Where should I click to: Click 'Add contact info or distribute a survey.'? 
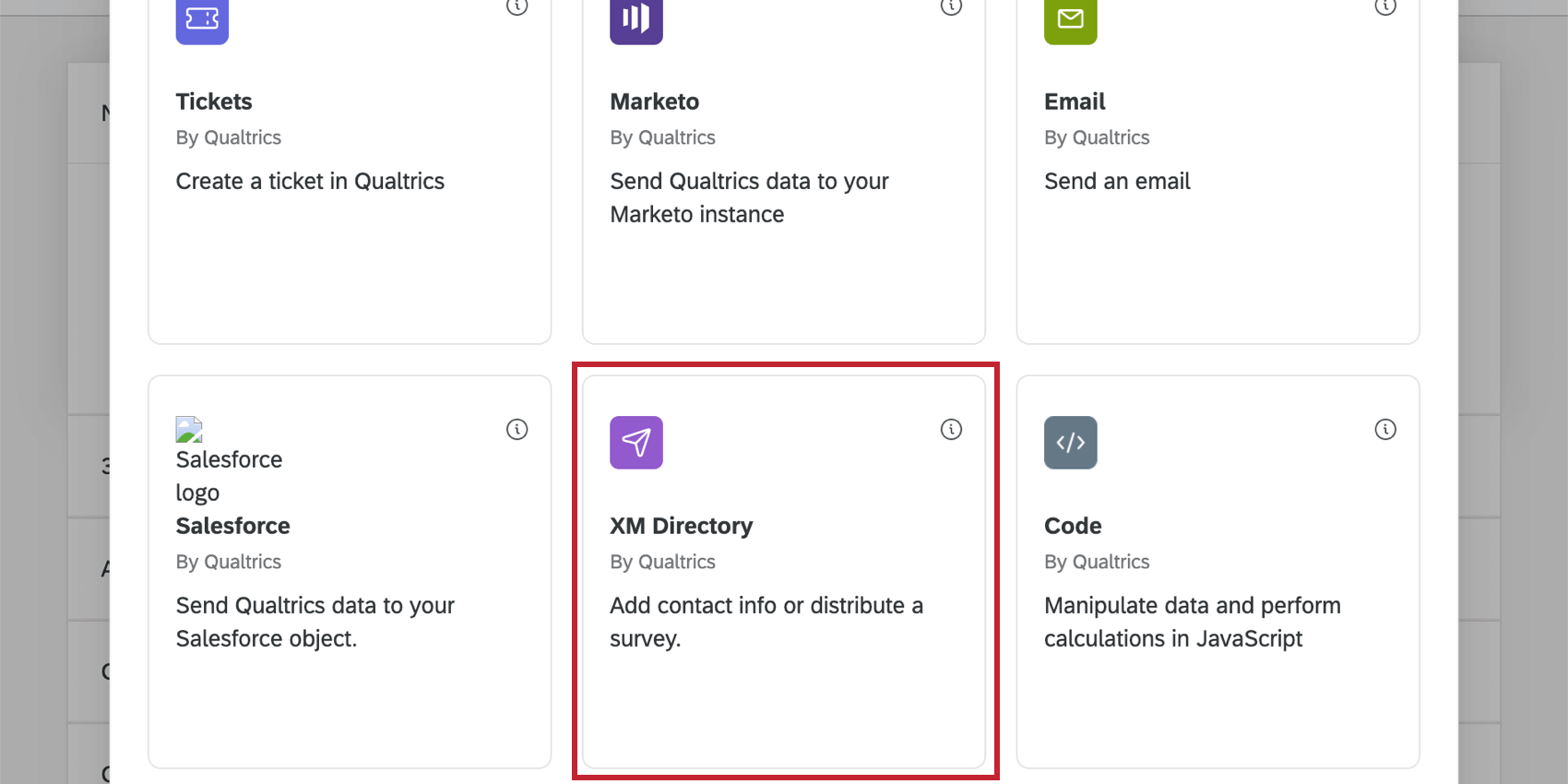pos(766,622)
